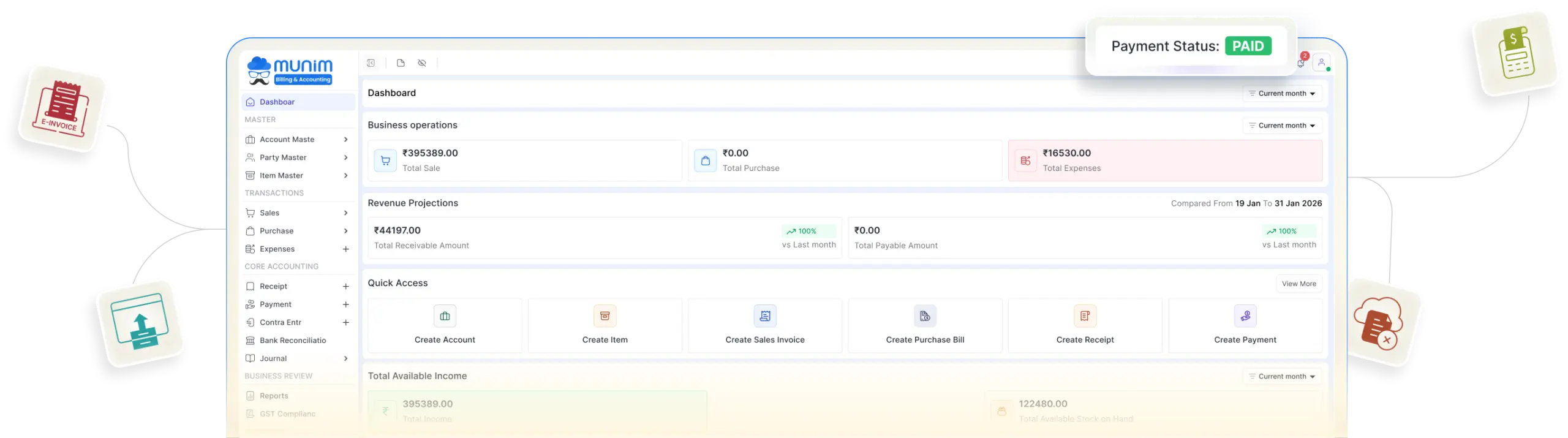This screenshot has width=1568, height=438.
Task: Add new payment with plus icon
Action: coord(346,304)
